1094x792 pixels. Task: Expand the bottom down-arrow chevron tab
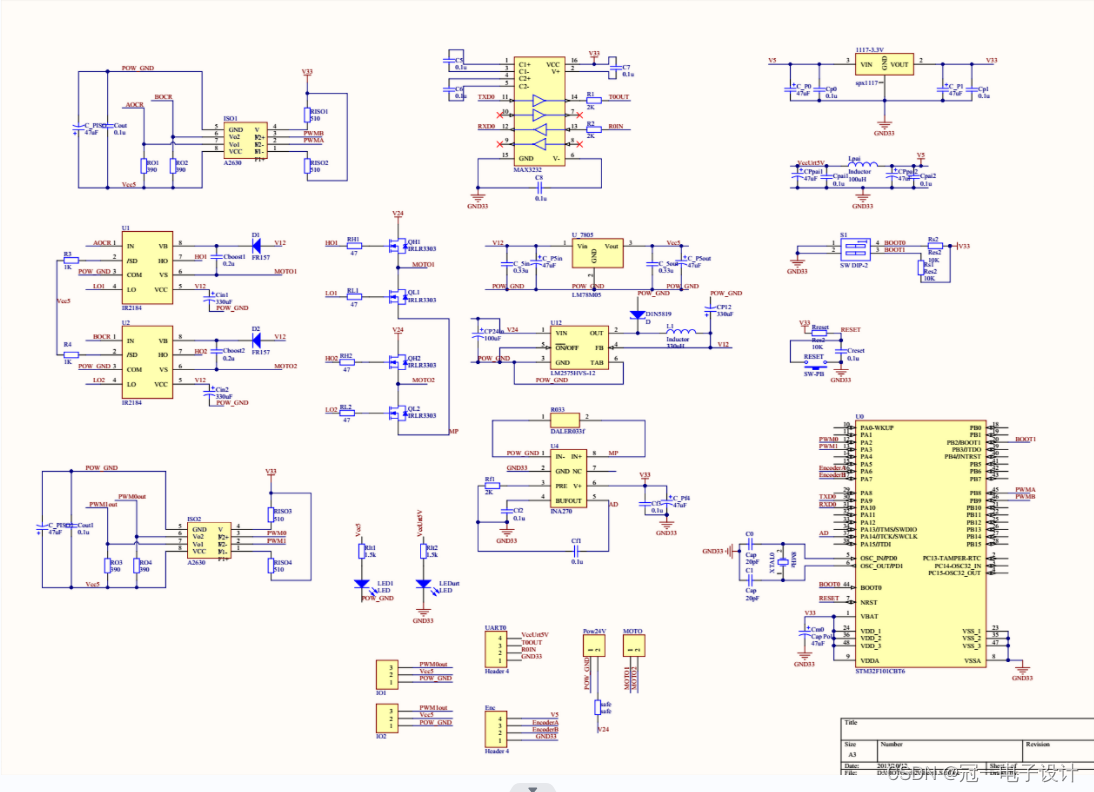533,789
